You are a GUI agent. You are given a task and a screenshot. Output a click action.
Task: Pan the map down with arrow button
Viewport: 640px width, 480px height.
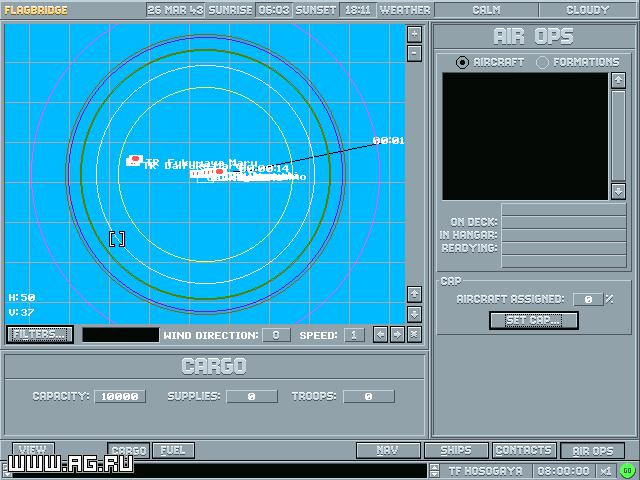[x=414, y=314]
